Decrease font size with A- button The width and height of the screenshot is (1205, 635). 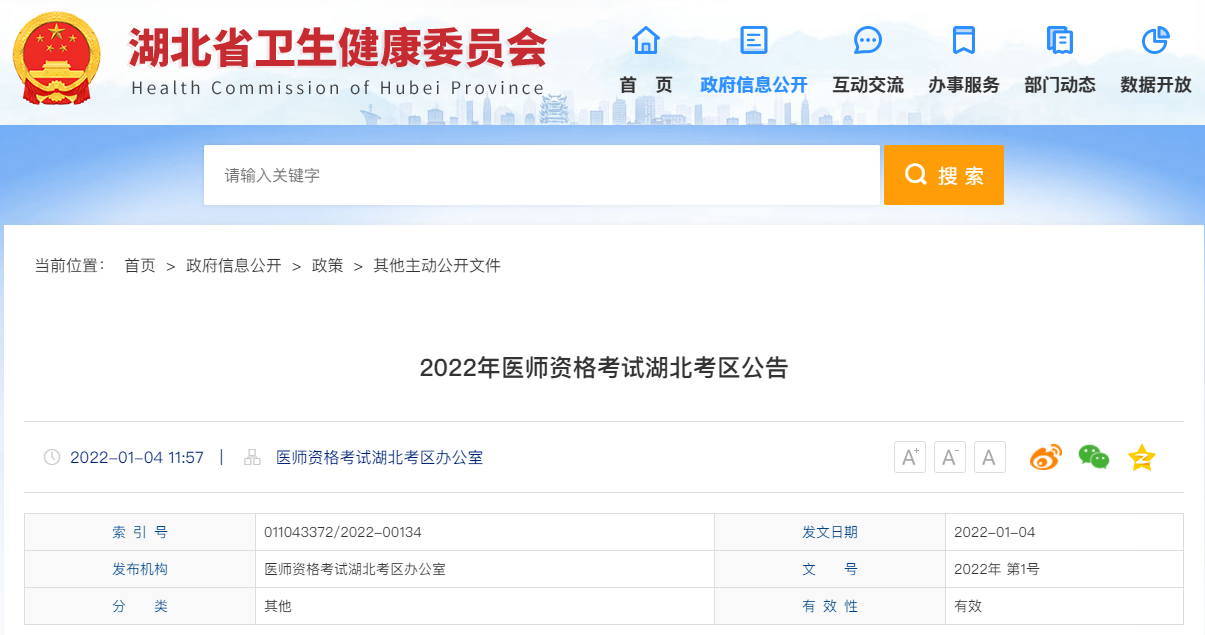(x=950, y=457)
